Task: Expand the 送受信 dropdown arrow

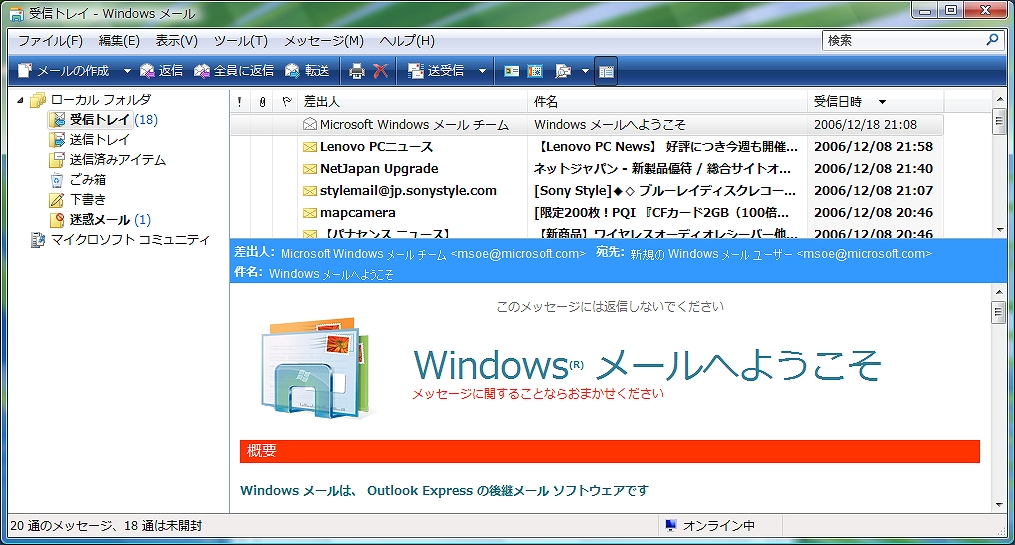Action: [482, 71]
